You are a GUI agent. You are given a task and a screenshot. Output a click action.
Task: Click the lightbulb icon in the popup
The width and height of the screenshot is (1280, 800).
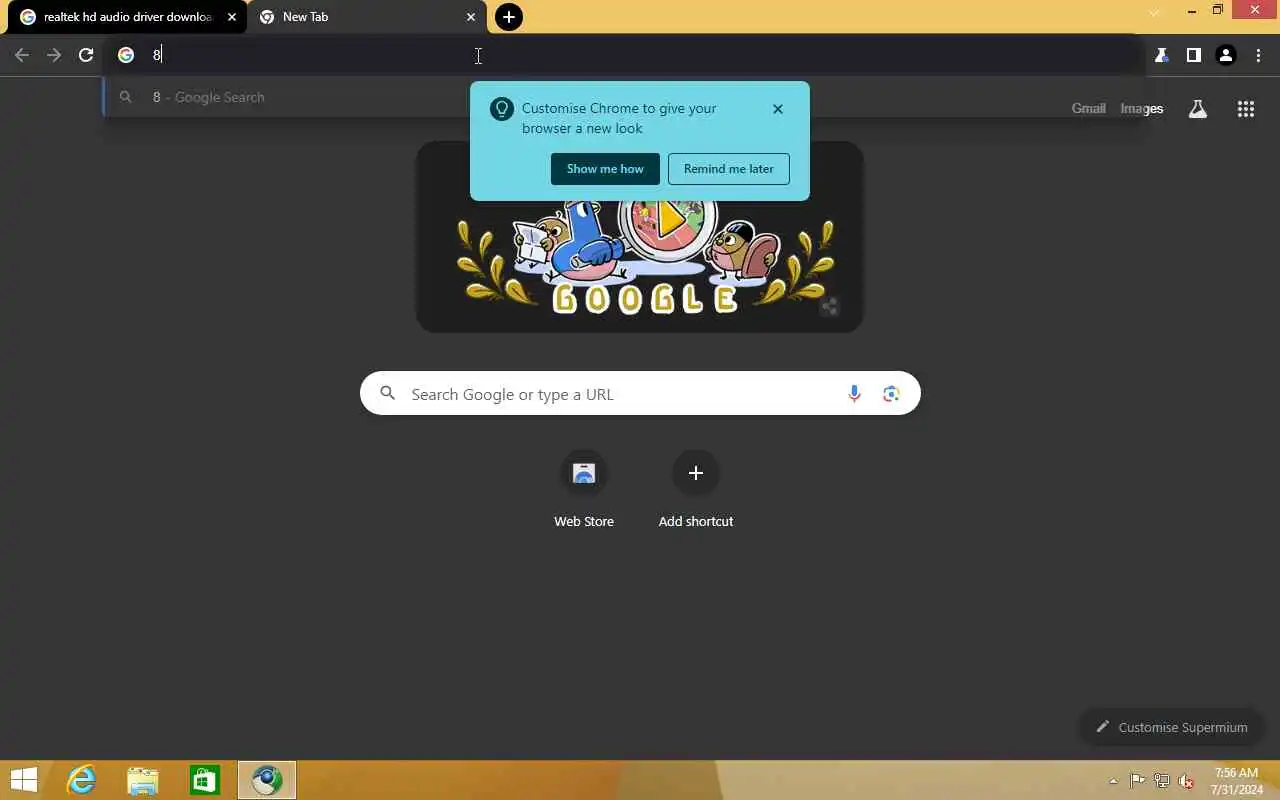coord(502,109)
